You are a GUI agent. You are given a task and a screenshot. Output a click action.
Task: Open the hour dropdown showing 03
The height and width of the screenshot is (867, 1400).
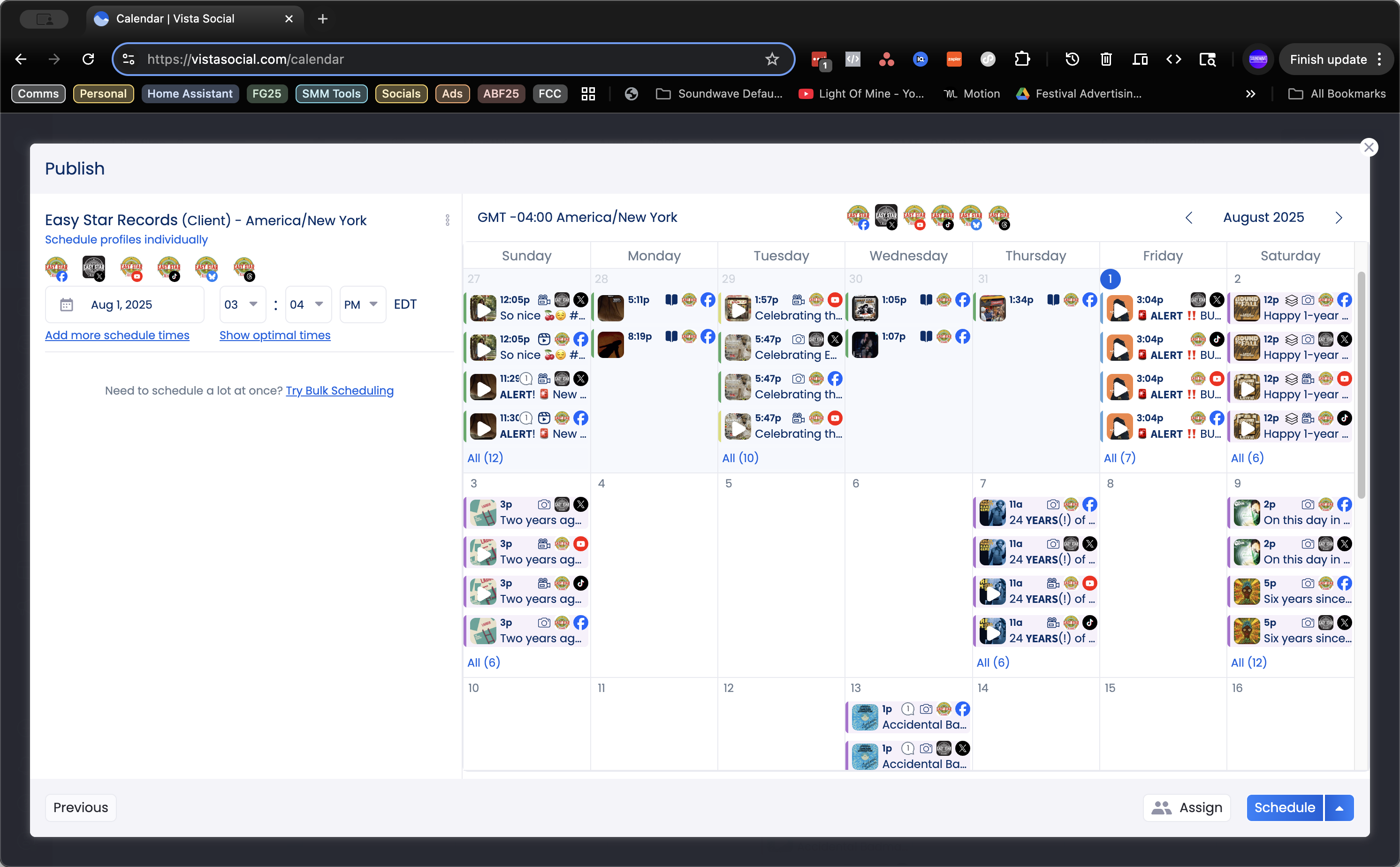pos(242,304)
